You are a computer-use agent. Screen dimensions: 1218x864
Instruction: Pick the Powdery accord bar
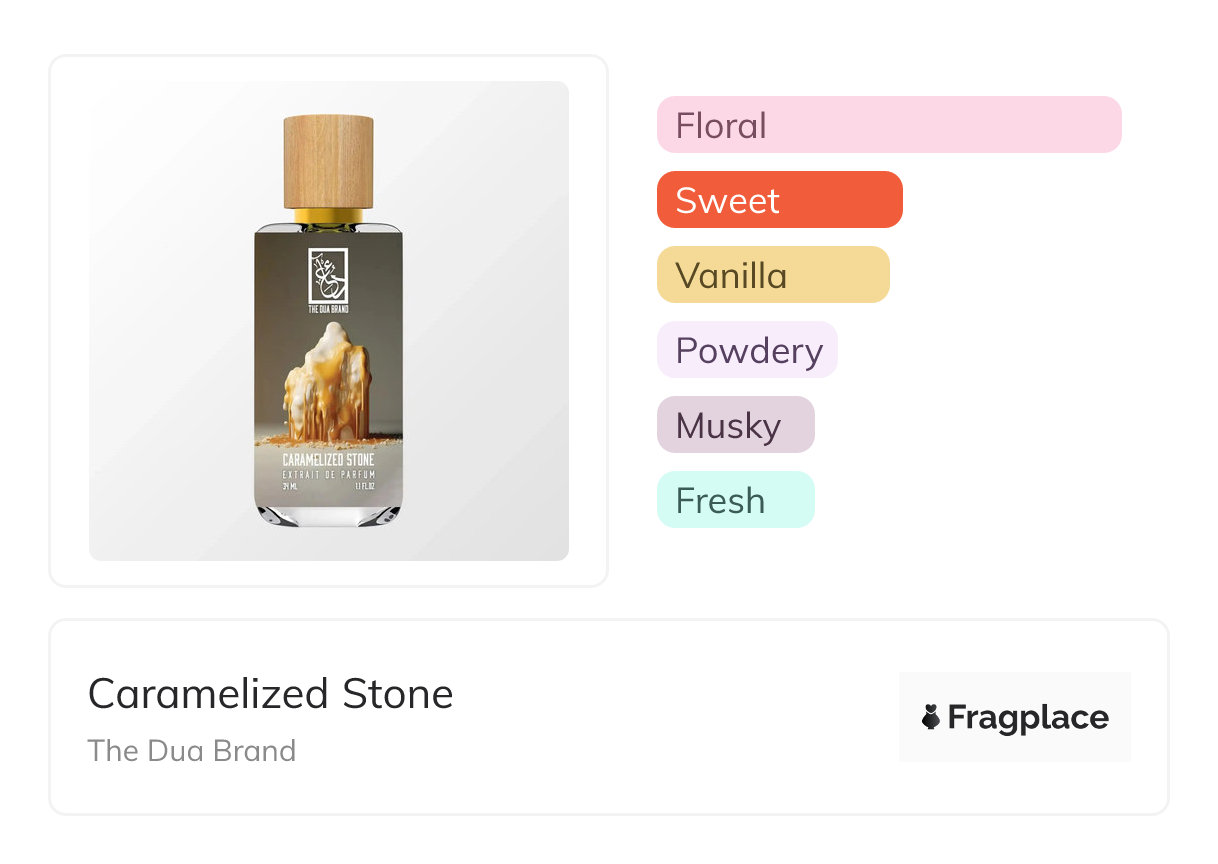(747, 350)
